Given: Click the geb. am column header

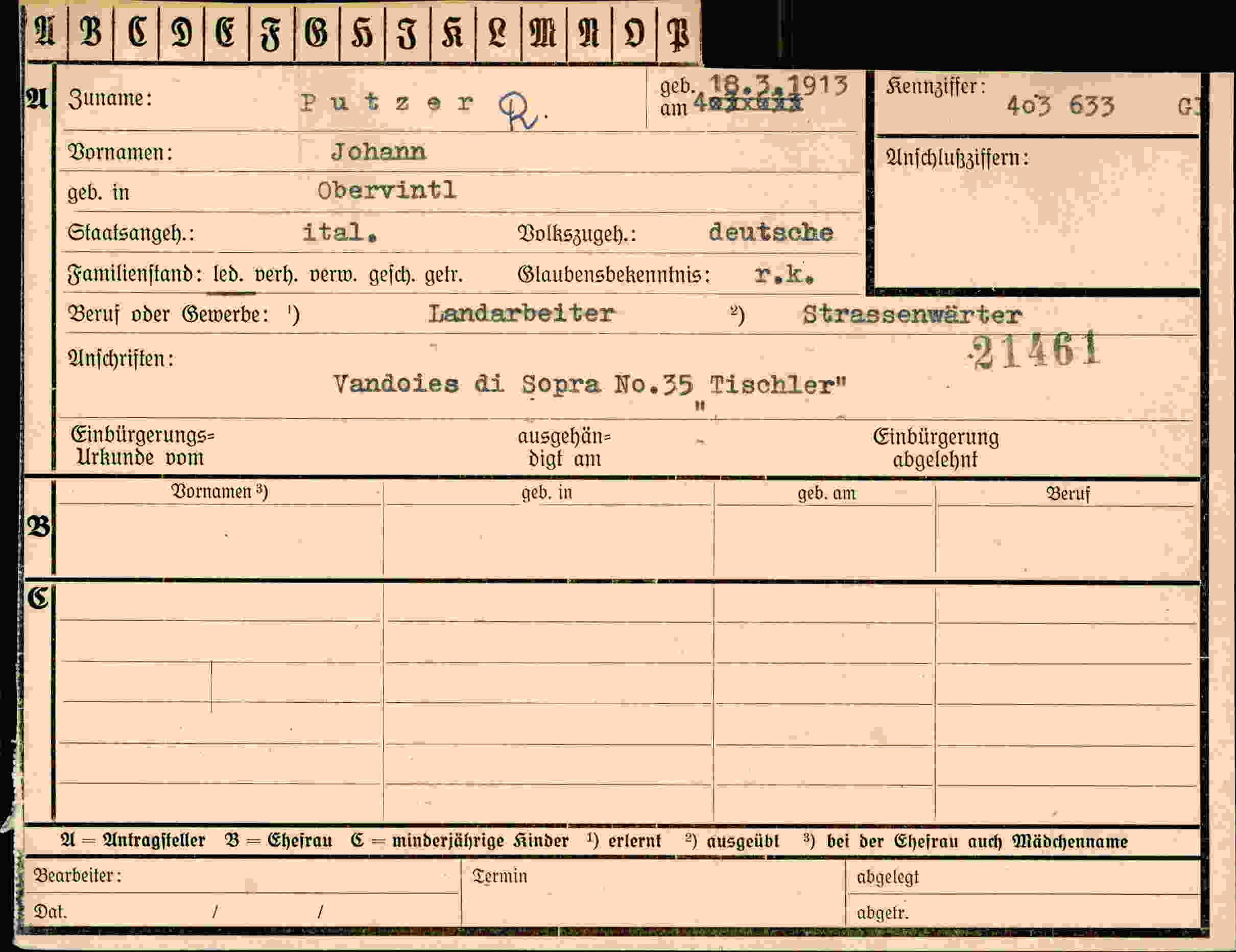Looking at the screenshot, I should tap(827, 493).
